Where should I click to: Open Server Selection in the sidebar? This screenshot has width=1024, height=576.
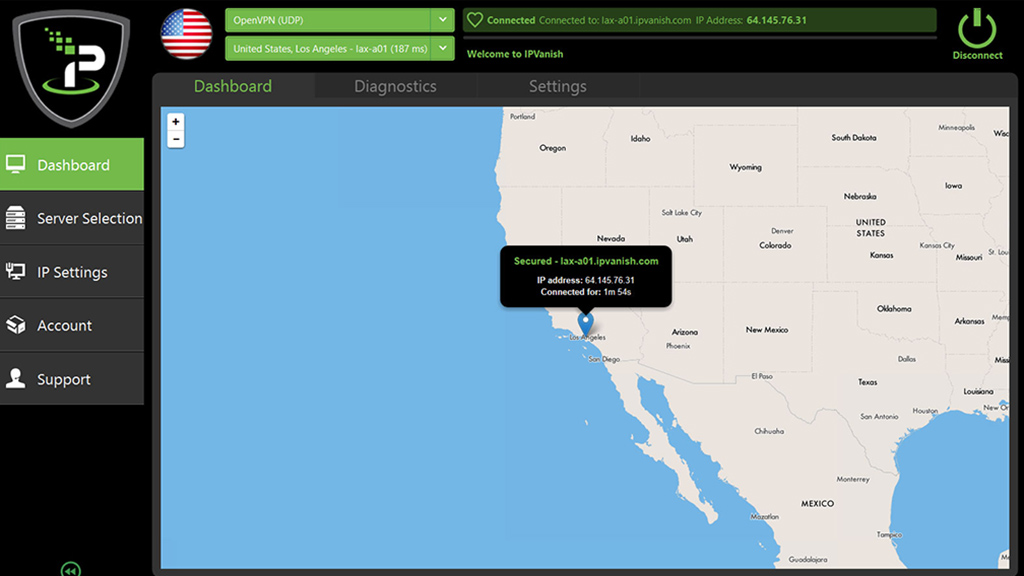click(x=72, y=218)
